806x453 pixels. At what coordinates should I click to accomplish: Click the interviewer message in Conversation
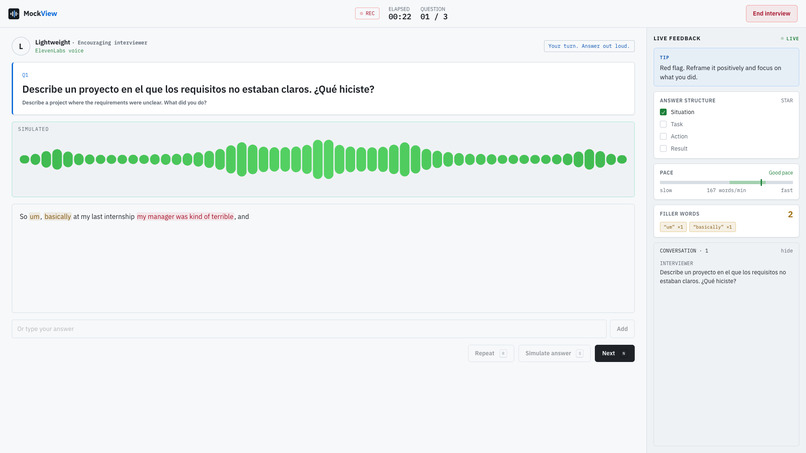click(x=723, y=277)
